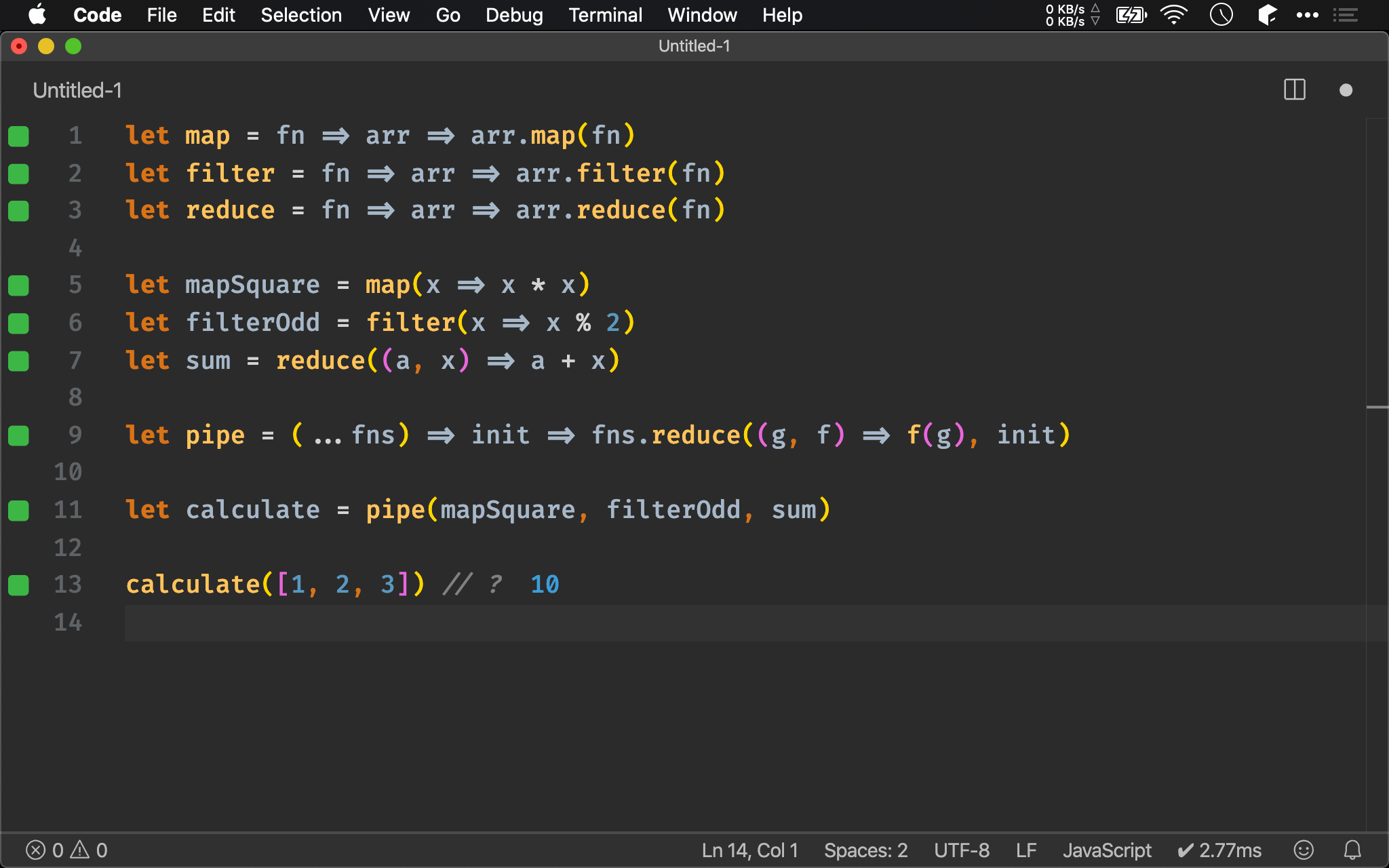
Task: Click the minimap scrollbar slider
Action: tap(1377, 408)
